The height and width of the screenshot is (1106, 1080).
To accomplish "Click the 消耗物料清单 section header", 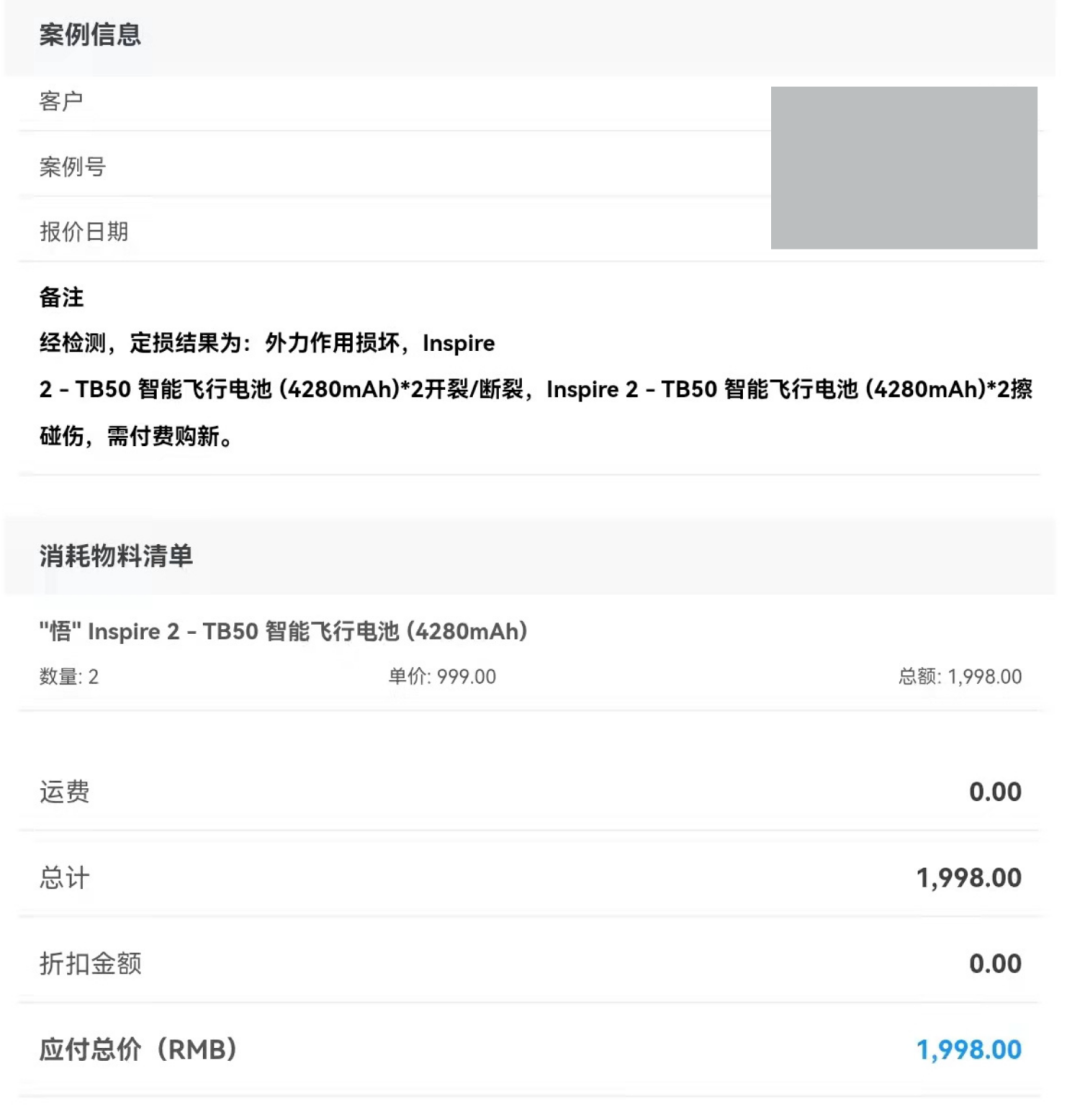I will [116, 556].
